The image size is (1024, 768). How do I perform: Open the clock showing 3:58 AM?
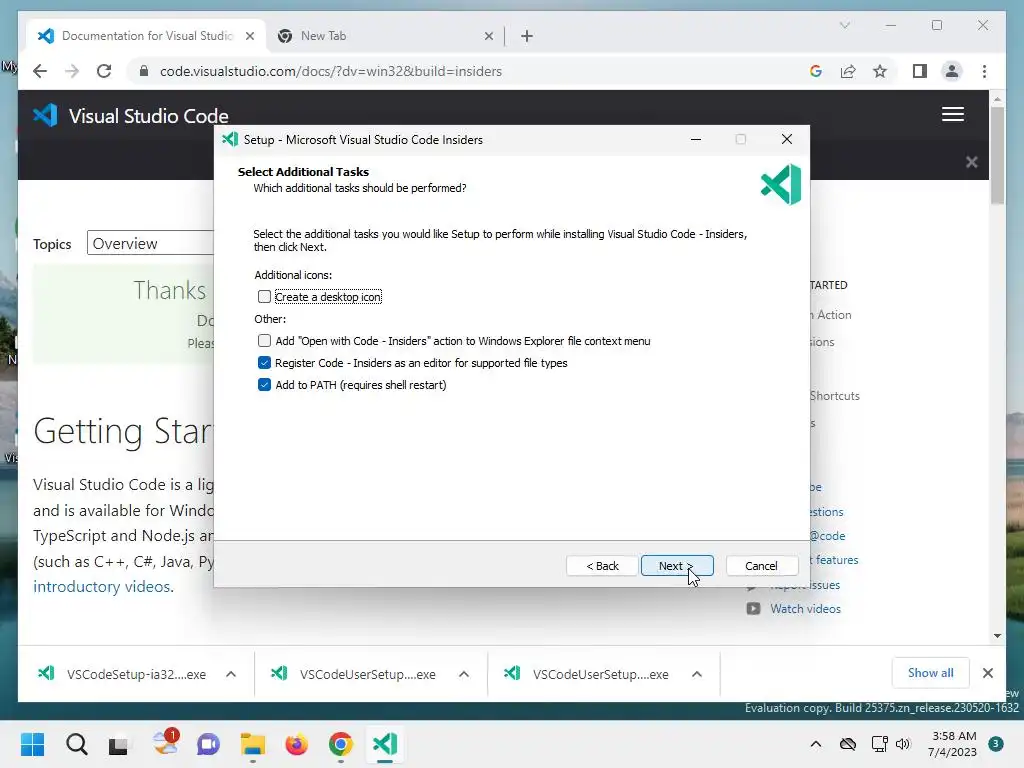point(953,744)
